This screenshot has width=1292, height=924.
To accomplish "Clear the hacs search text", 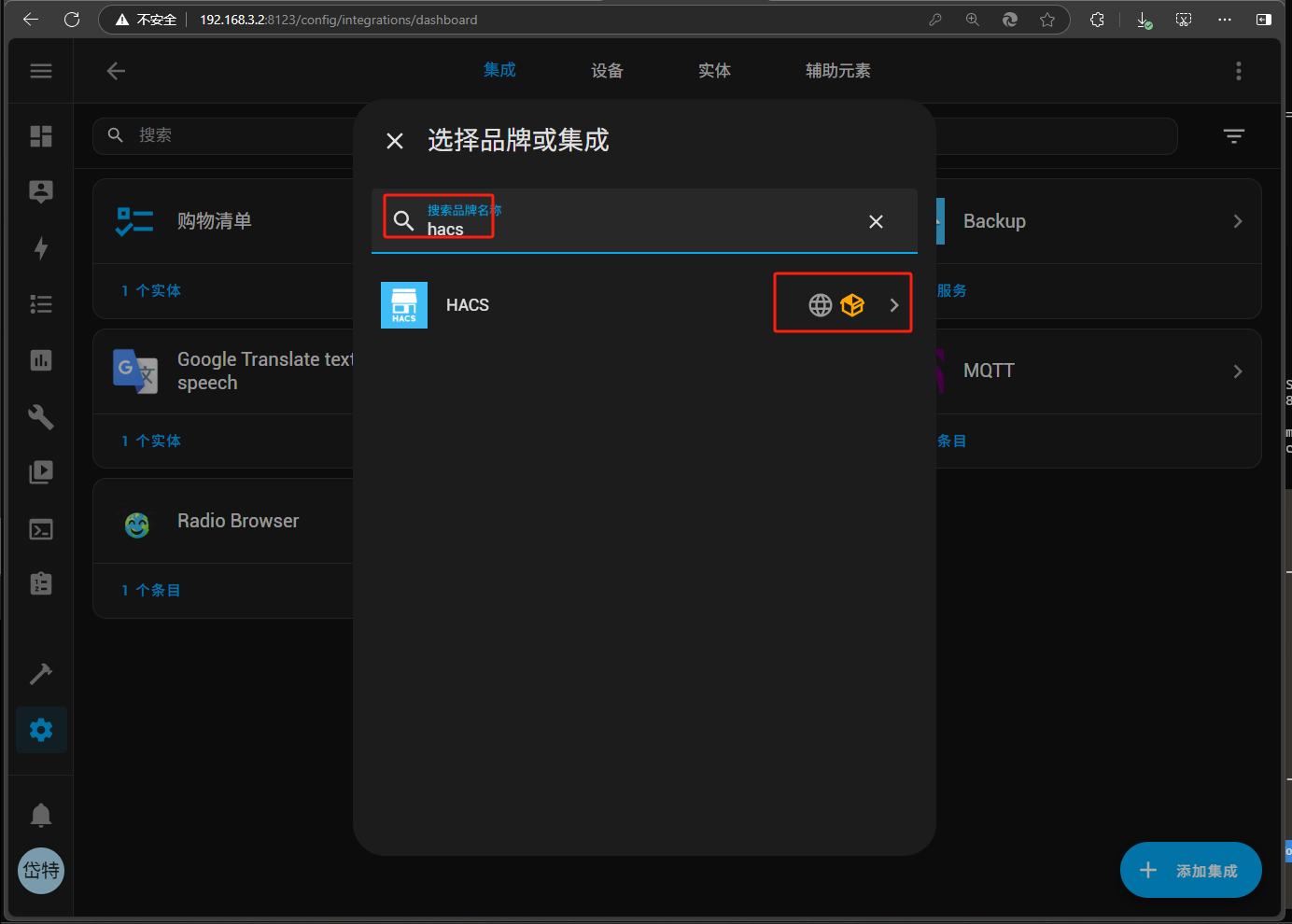I will coord(876,221).
